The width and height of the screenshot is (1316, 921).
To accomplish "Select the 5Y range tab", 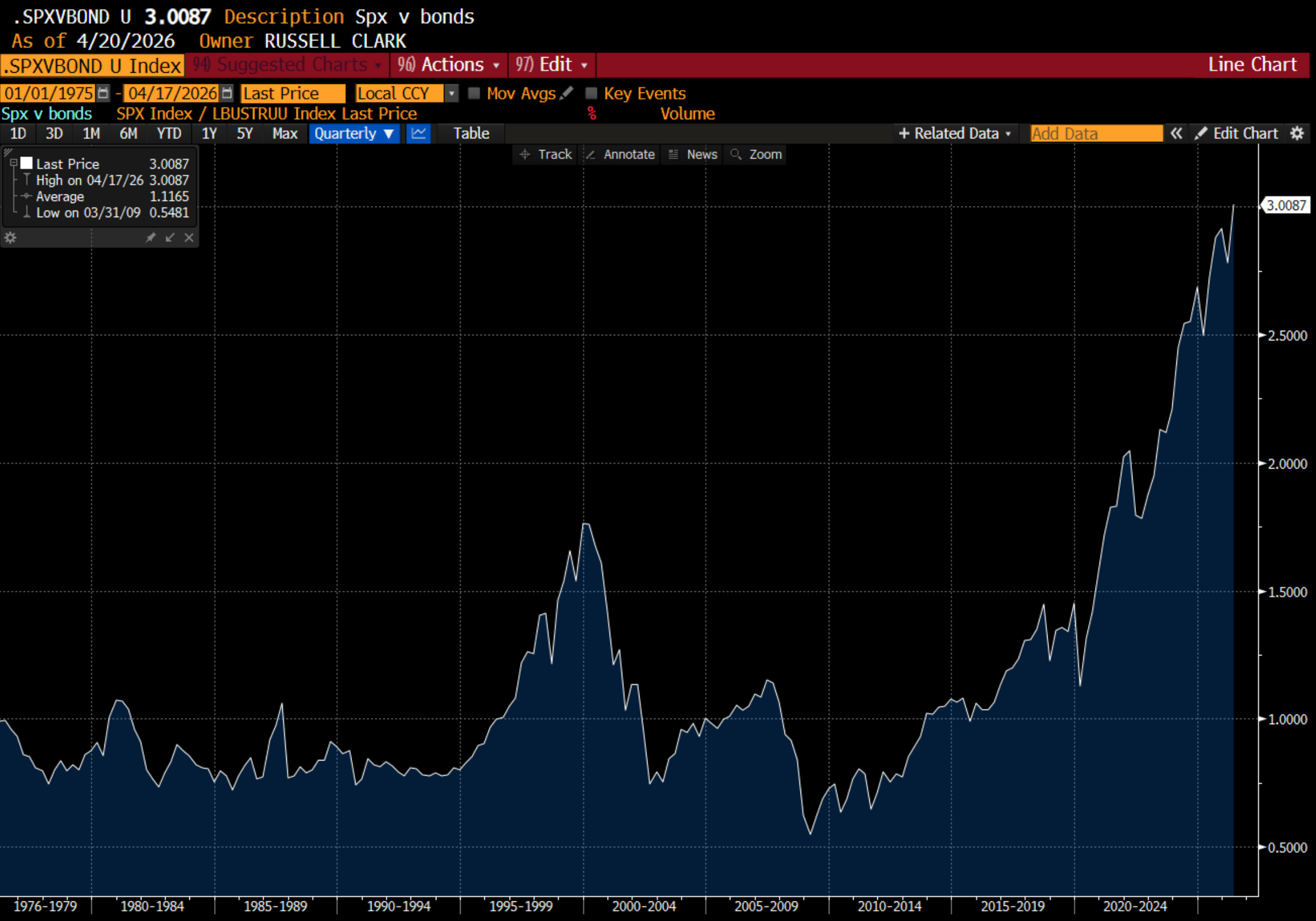I will (245, 133).
